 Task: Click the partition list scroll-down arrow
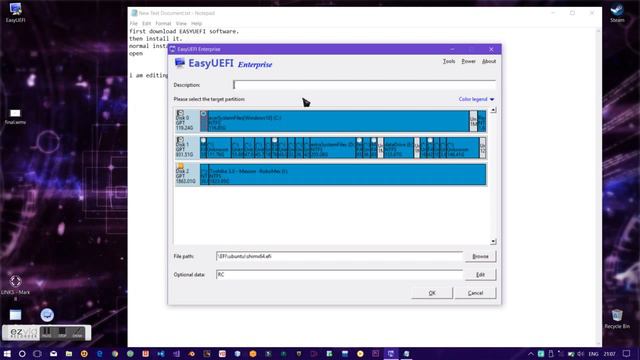coord(493,241)
